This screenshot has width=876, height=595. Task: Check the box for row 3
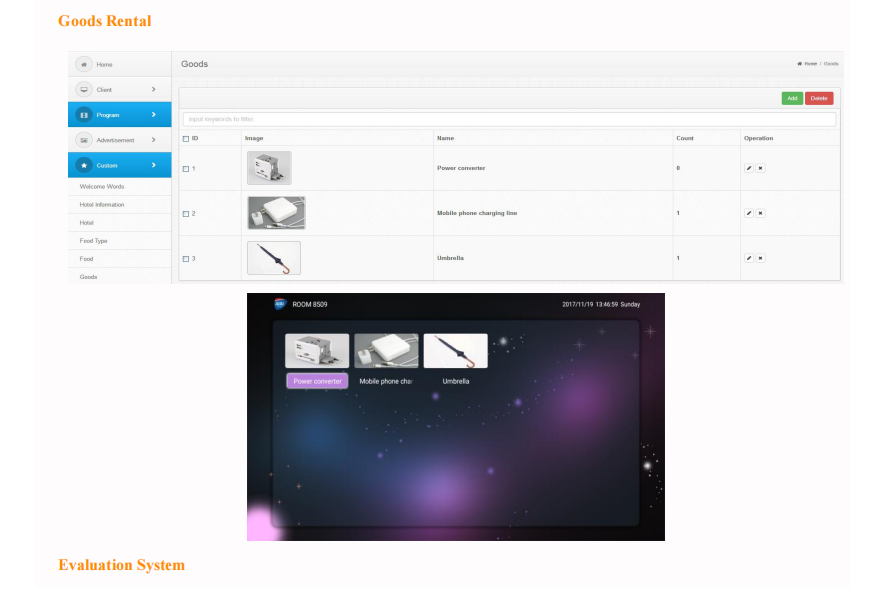(186, 259)
